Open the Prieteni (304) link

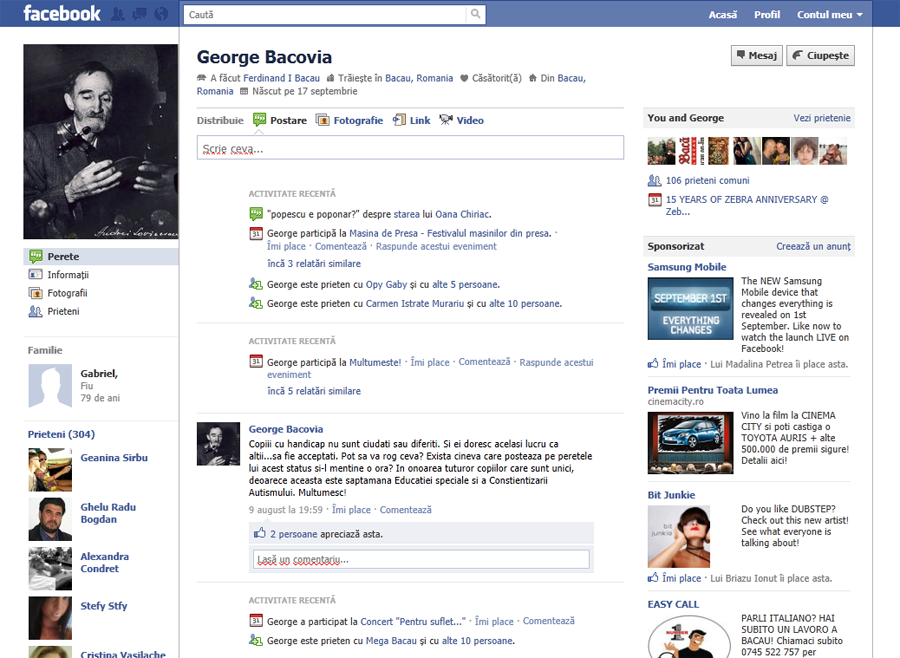pyautogui.click(x=61, y=434)
